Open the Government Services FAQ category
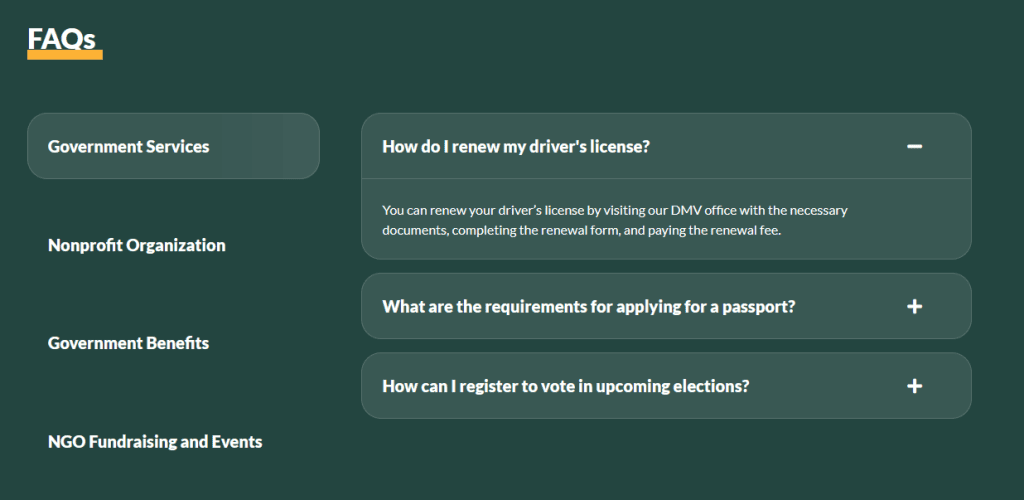The height and width of the screenshot is (500, 1024). [x=129, y=146]
